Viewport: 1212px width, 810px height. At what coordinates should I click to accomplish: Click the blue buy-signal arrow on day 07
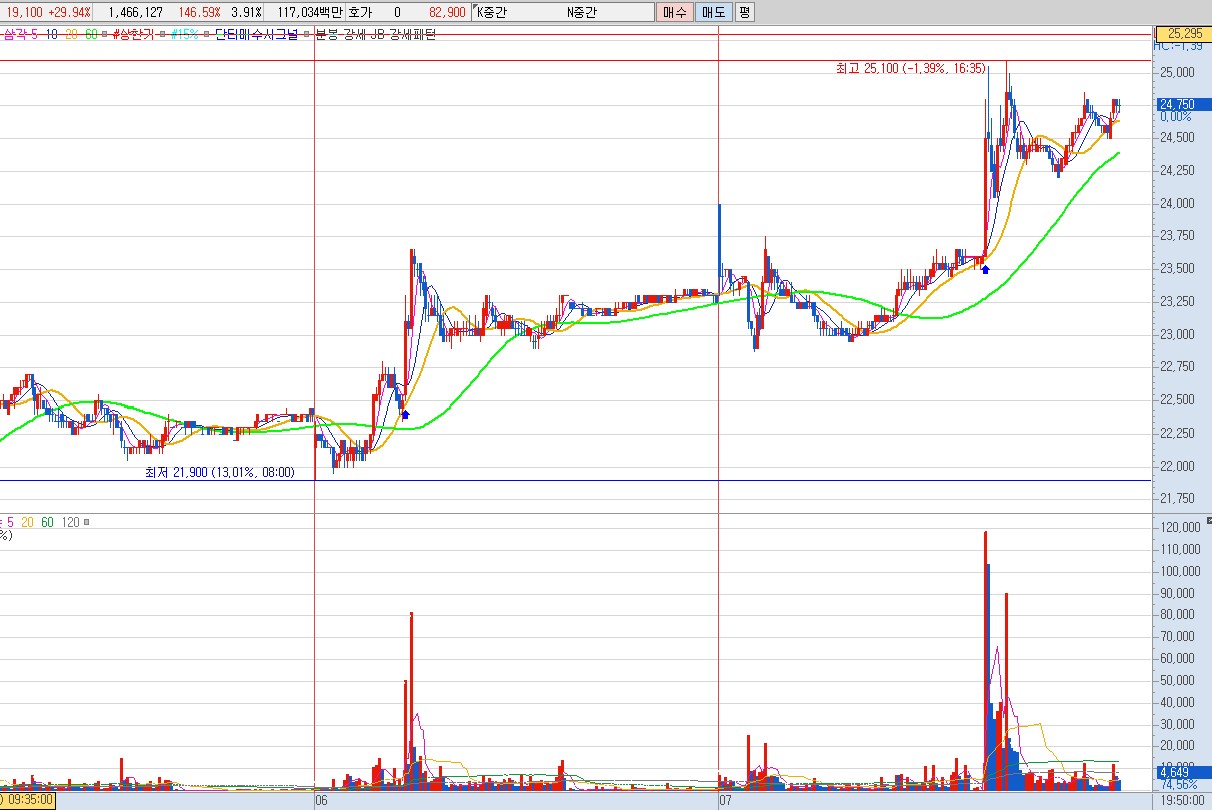[985, 268]
